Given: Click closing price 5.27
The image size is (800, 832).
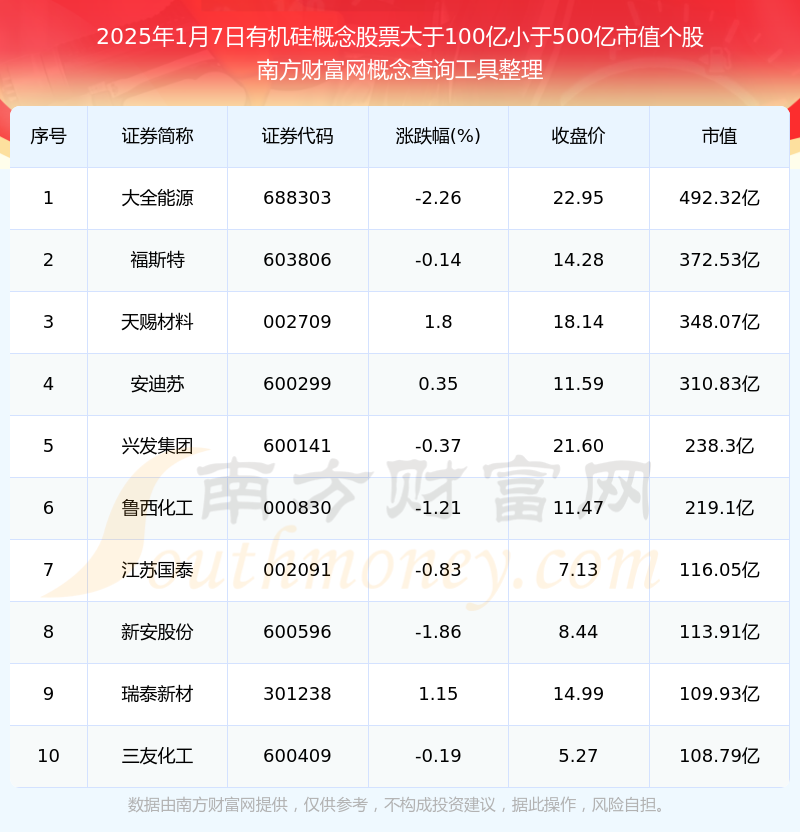Looking at the screenshot, I should [578, 757].
